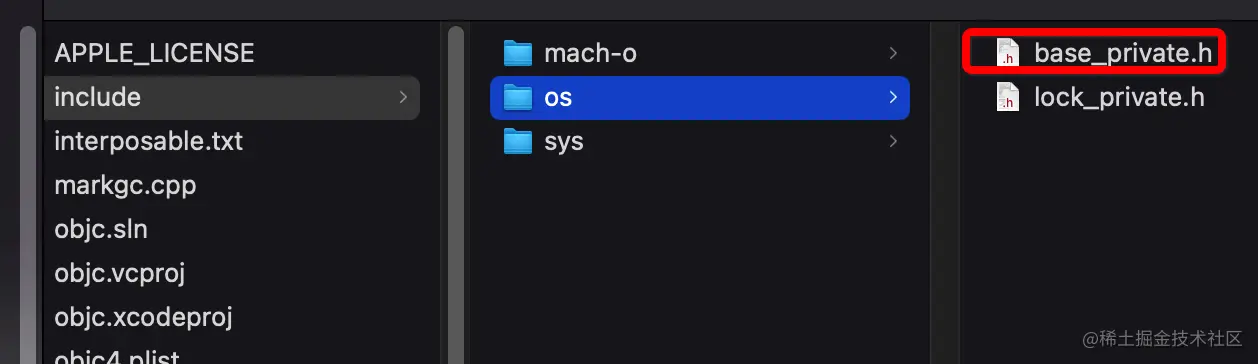This screenshot has height=364, width=1258.
Task: Select the markgc.cpp file
Action: [125, 185]
